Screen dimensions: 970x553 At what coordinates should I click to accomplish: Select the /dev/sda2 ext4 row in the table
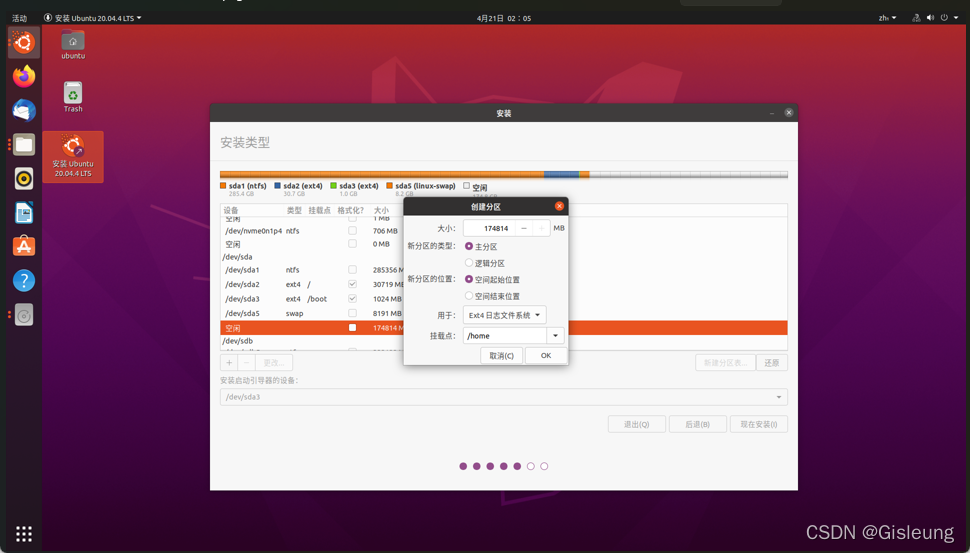click(x=504, y=284)
